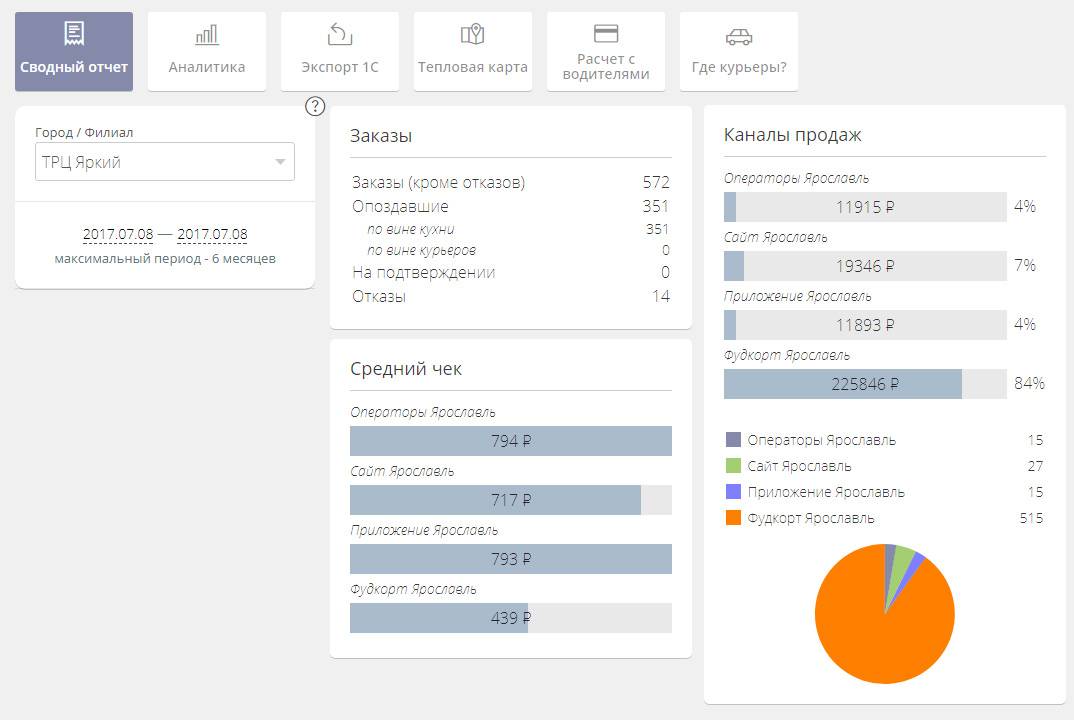Click the 515 count in the legend
The height and width of the screenshot is (720, 1074).
[1032, 518]
